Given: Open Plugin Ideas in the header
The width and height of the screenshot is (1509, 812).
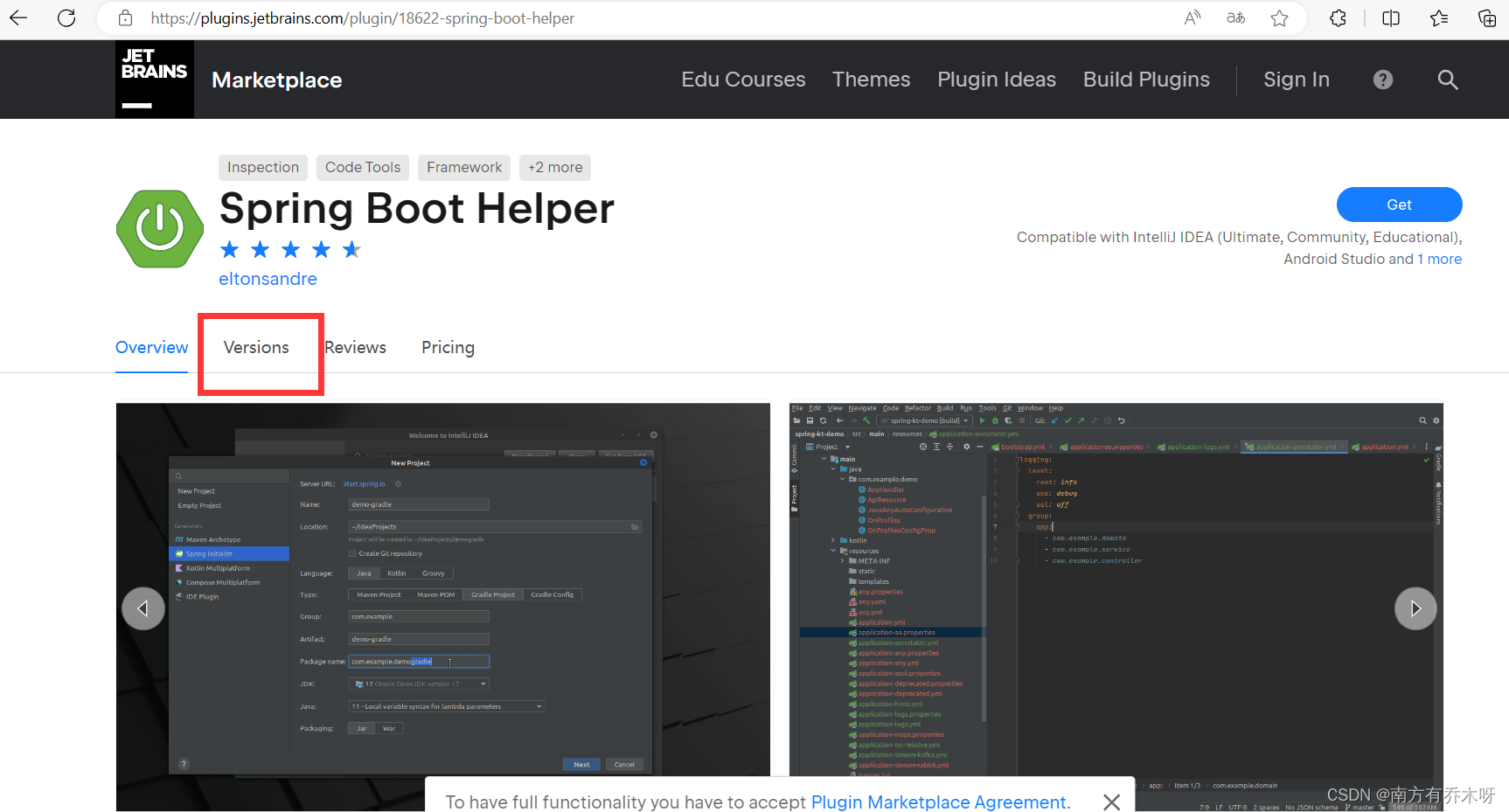Looking at the screenshot, I should pyautogui.click(x=997, y=80).
